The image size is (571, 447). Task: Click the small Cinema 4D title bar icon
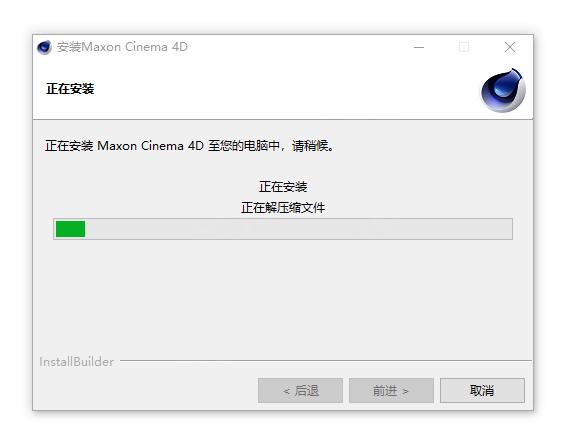(x=44, y=47)
